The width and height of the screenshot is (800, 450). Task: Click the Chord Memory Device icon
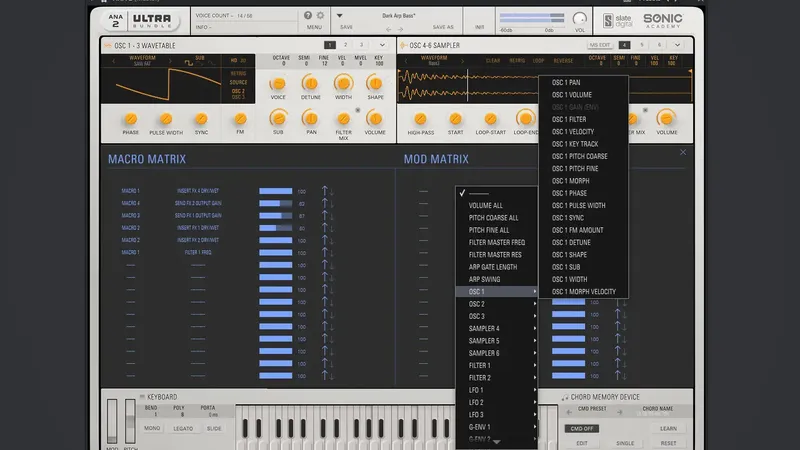565,397
